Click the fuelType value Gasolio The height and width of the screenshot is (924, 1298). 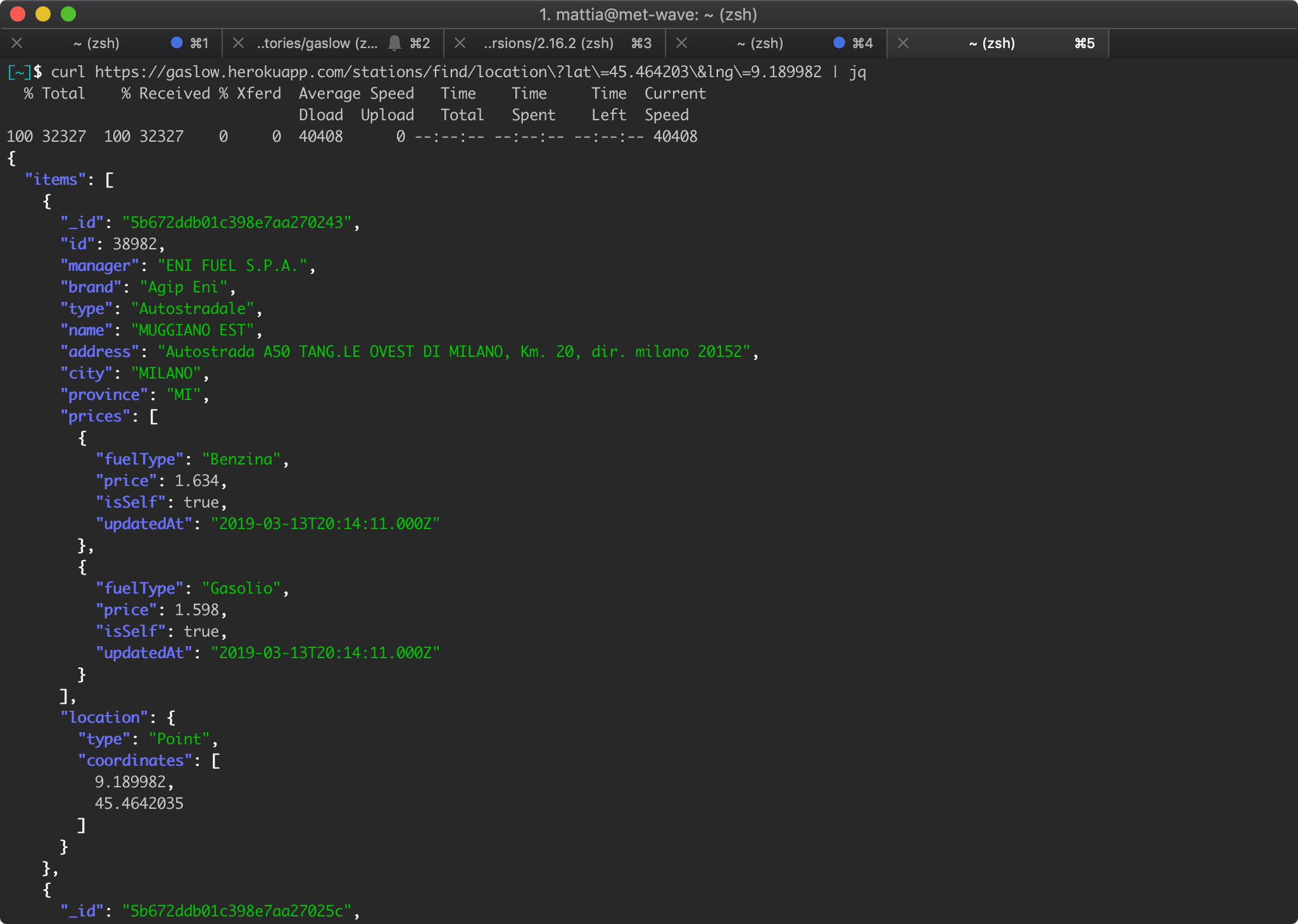[x=241, y=589]
